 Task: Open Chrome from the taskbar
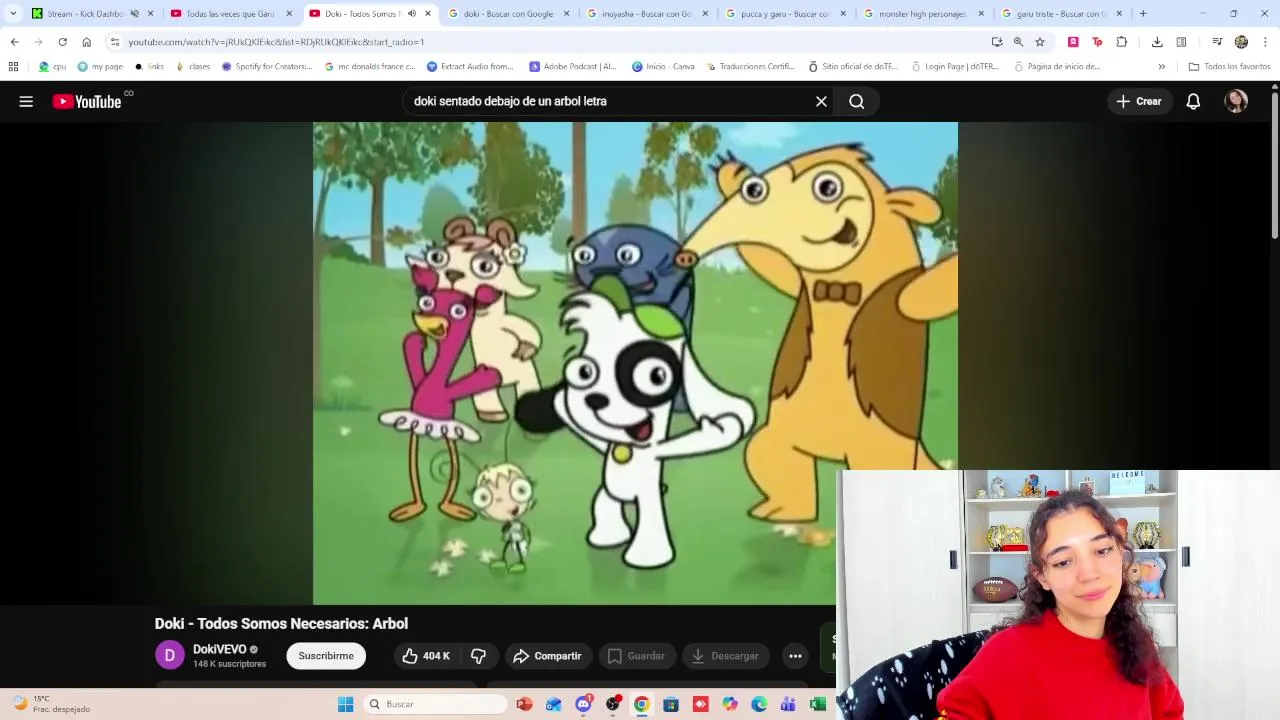pyautogui.click(x=641, y=704)
